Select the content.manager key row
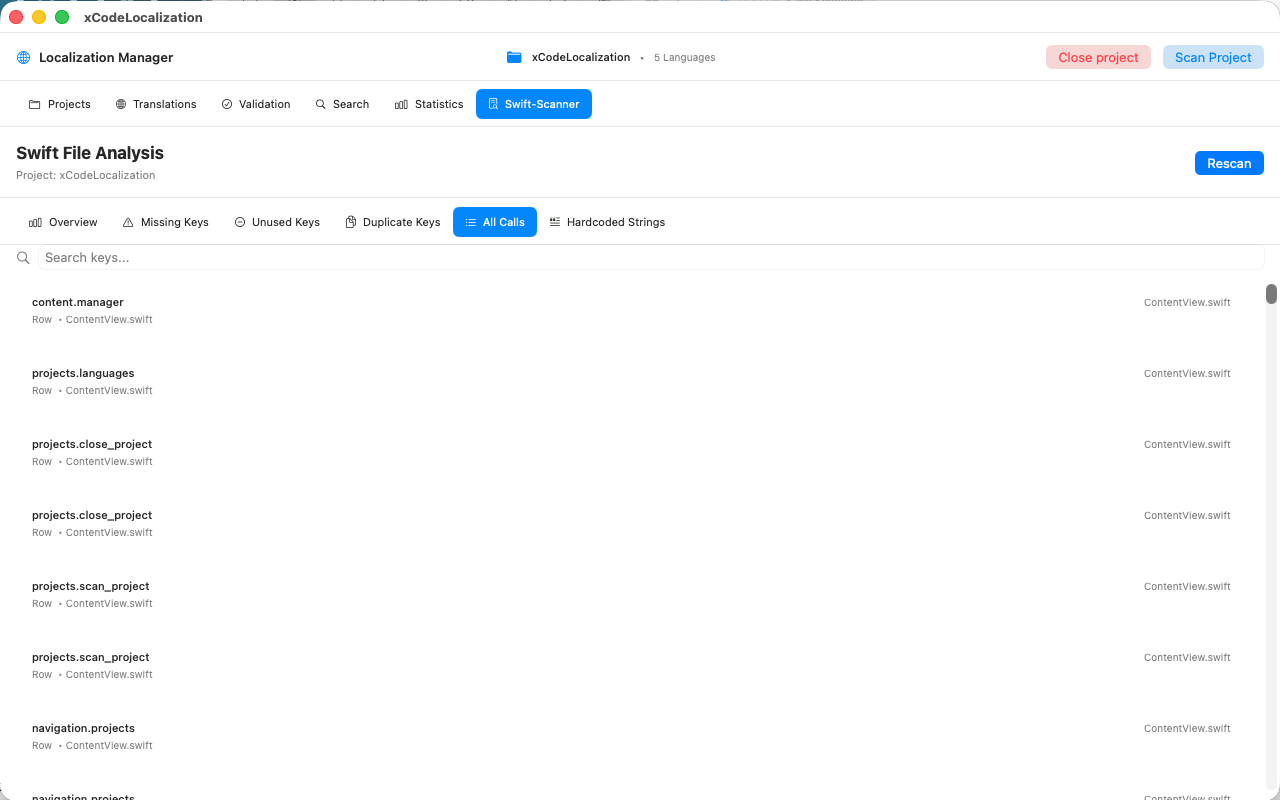Viewport: 1280px width, 800px height. click(x=640, y=308)
